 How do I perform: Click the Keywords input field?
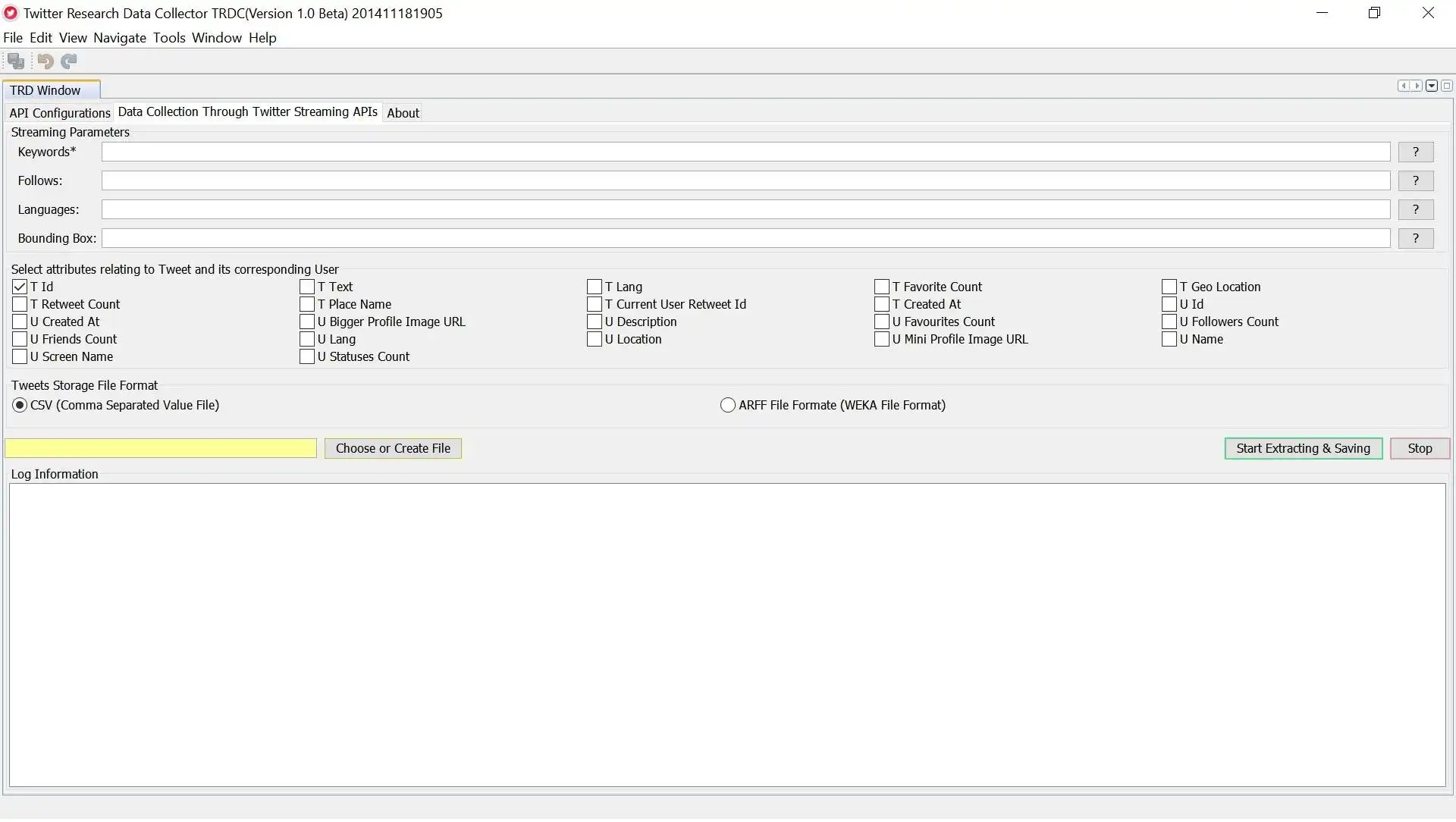tap(745, 151)
